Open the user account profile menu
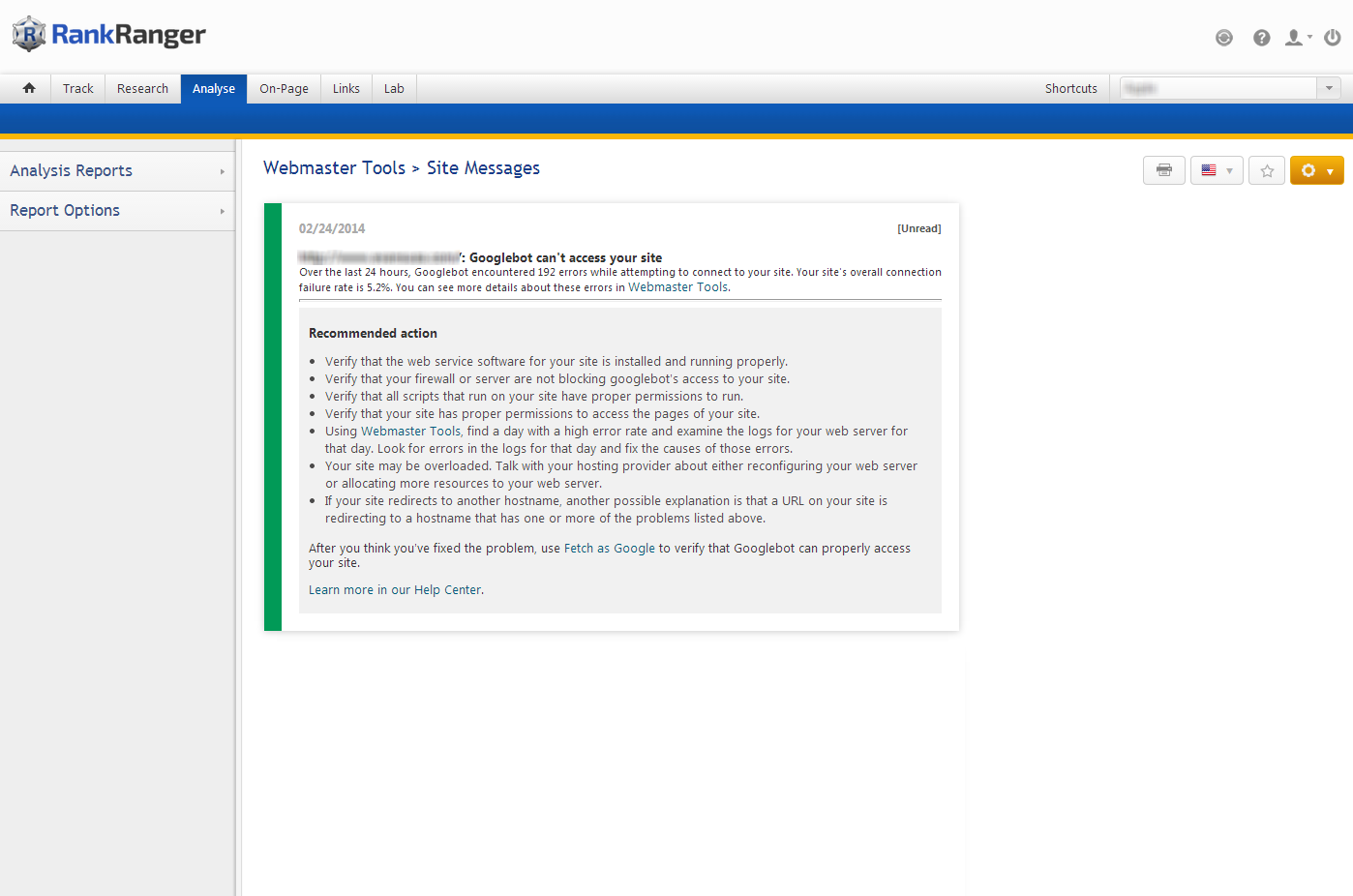 [x=1297, y=38]
